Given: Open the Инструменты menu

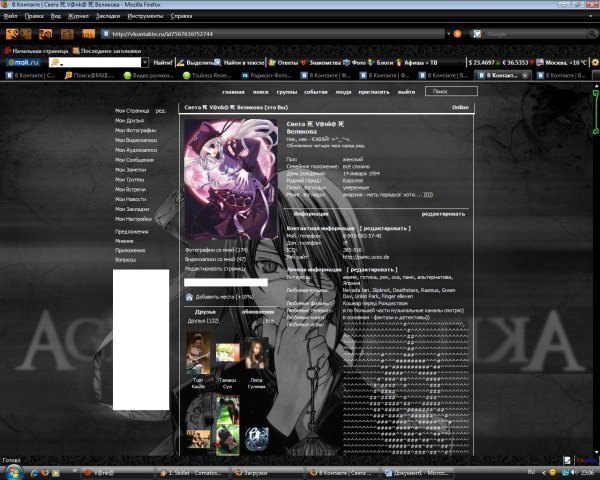Looking at the screenshot, I should tap(145, 16).
